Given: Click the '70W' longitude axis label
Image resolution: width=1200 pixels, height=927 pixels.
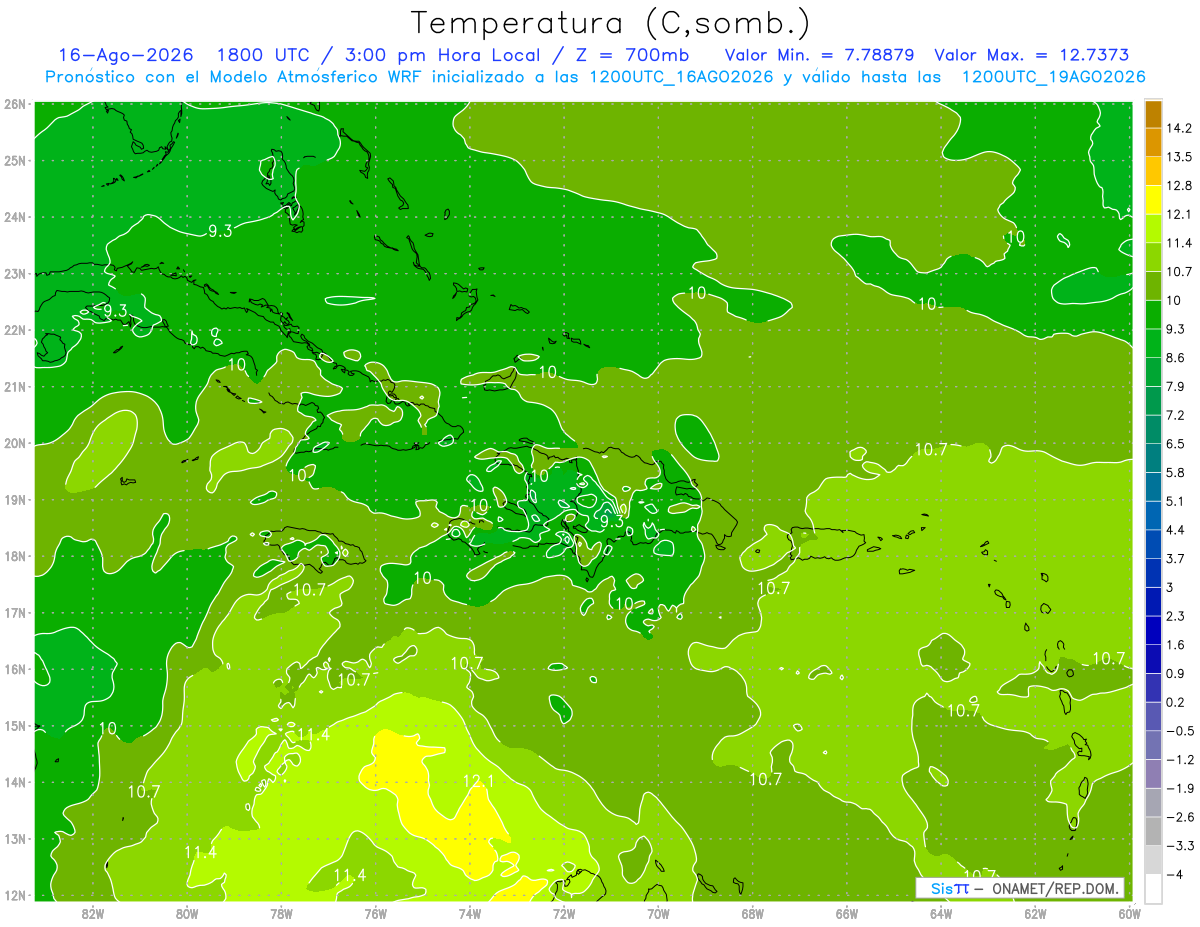Looking at the screenshot, I should 658,913.
